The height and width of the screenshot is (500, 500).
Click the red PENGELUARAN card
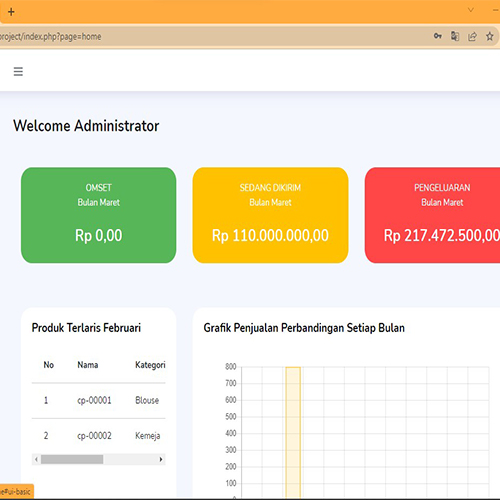(432, 215)
